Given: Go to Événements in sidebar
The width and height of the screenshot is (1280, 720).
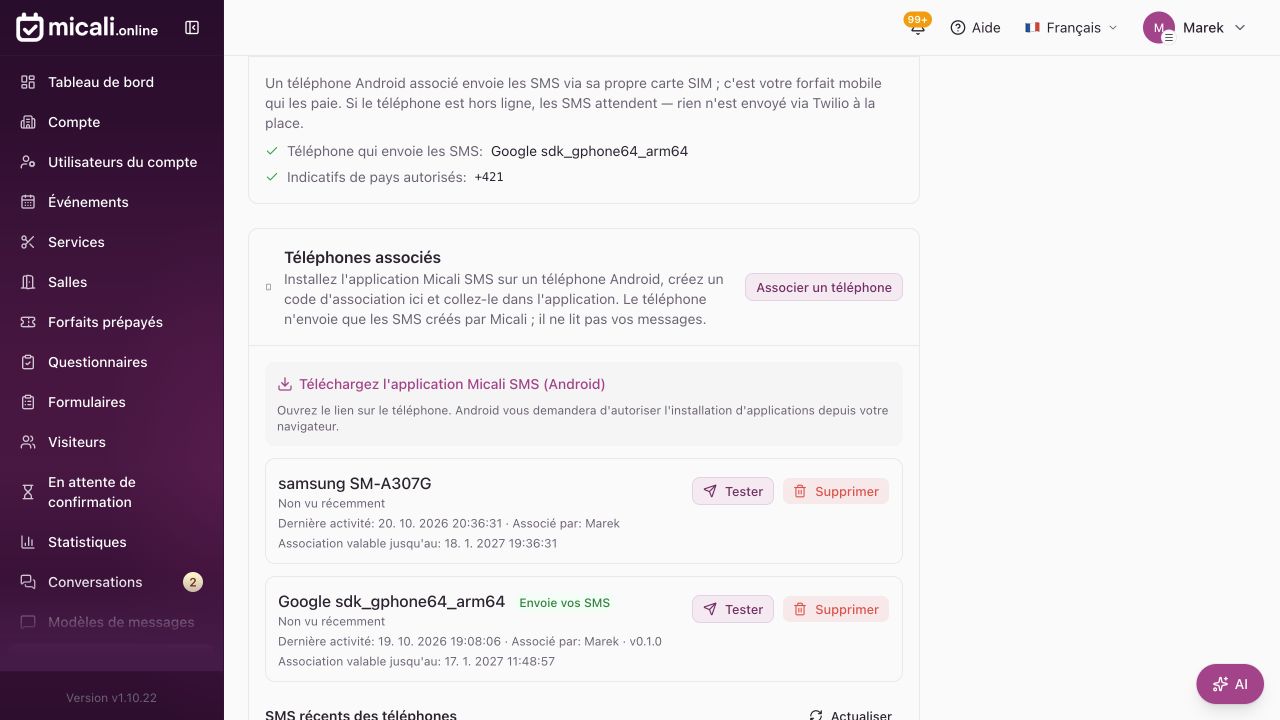Looking at the screenshot, I should (x=112, y=202).
